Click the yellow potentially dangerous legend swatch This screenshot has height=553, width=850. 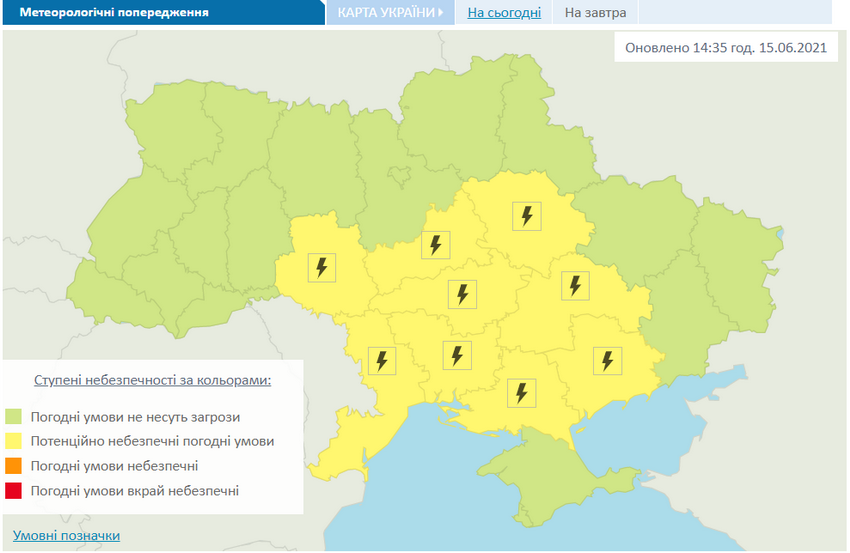click(x=14, y=441)
